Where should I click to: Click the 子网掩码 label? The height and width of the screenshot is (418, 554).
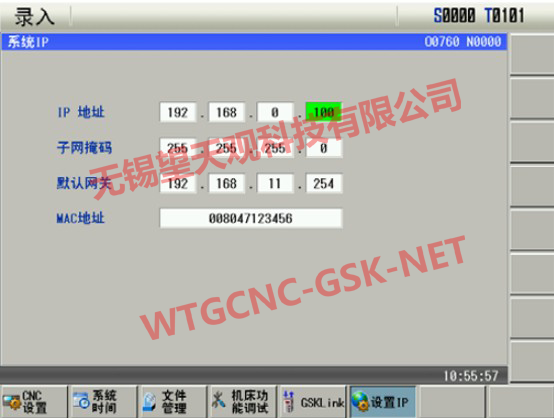[x=84, y=147]
